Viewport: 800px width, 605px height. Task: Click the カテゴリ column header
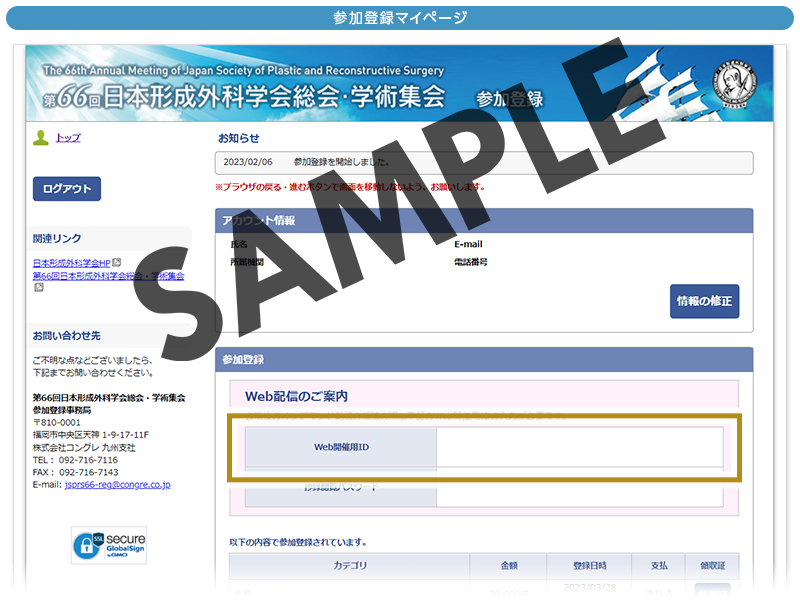click(x=349, y=565)
